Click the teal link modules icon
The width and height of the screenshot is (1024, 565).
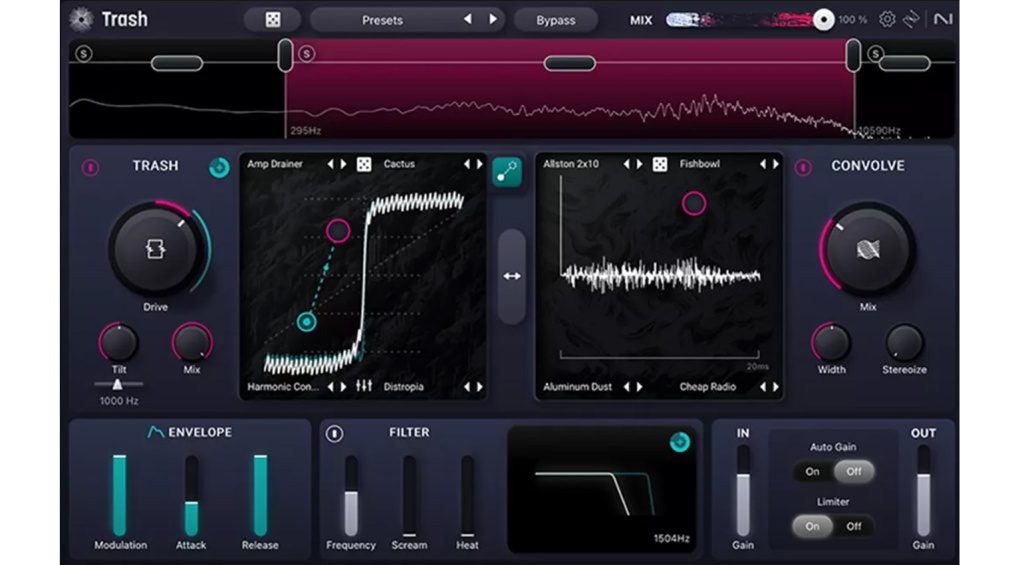(x=507, y=171)
